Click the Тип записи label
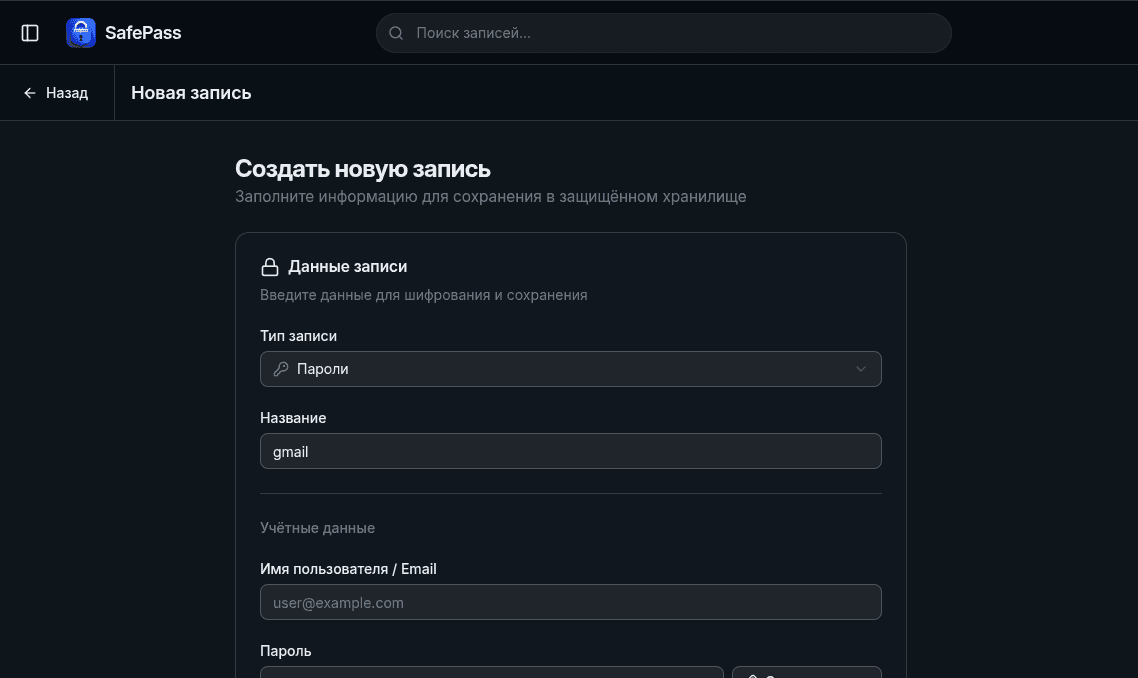The height and width of the screenshot is (678, 1138). pos(298,336)
